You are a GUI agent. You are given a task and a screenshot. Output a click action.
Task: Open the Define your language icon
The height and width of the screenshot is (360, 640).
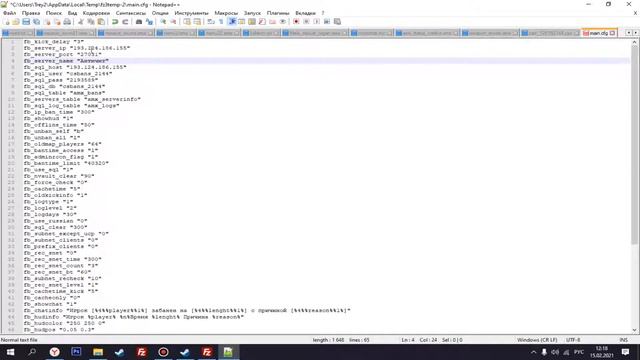[x=242, y=22]
